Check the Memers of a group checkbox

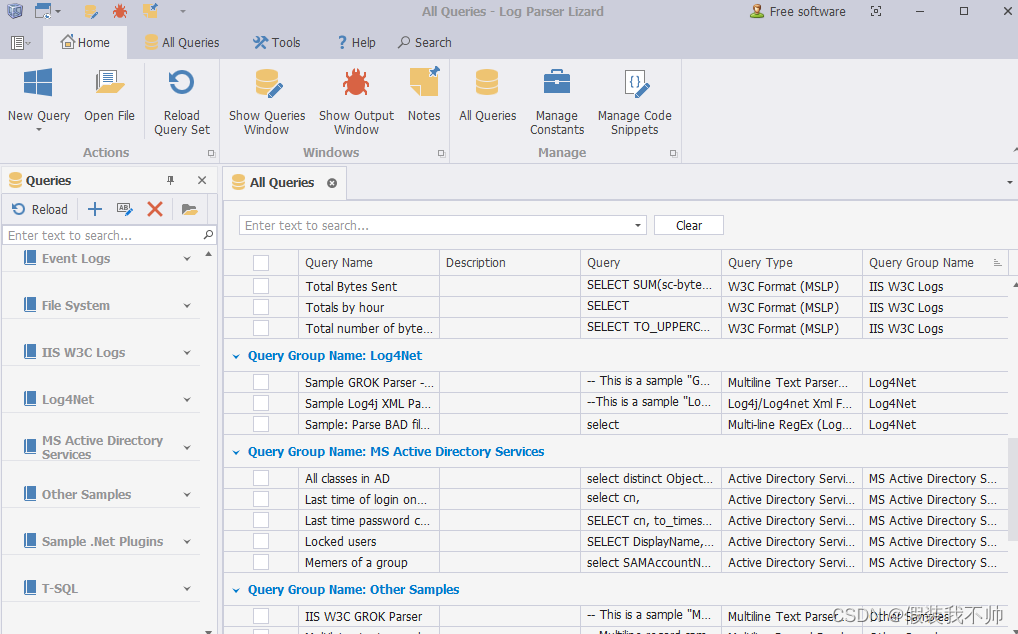click(261, 562)
